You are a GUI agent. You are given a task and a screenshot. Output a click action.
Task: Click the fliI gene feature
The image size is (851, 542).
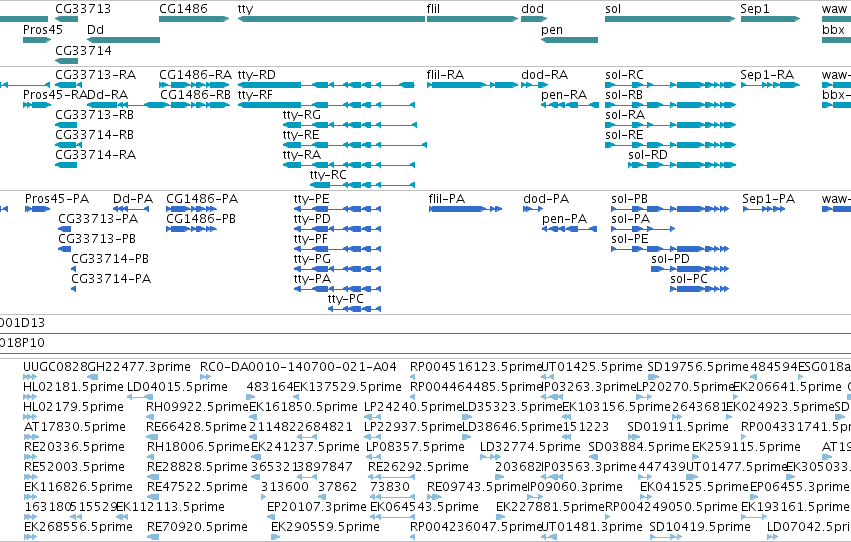473,19
